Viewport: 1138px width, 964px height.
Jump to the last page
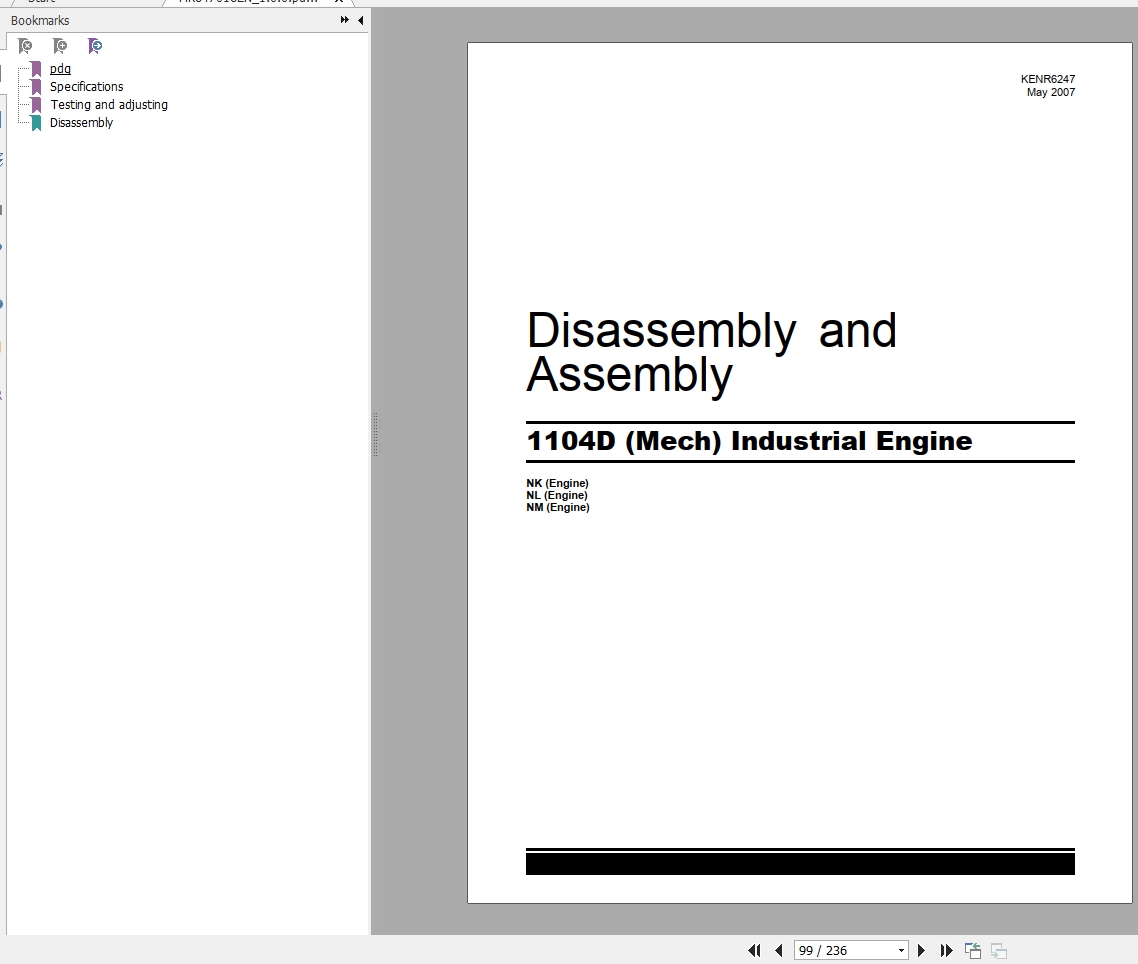point(946,950)
